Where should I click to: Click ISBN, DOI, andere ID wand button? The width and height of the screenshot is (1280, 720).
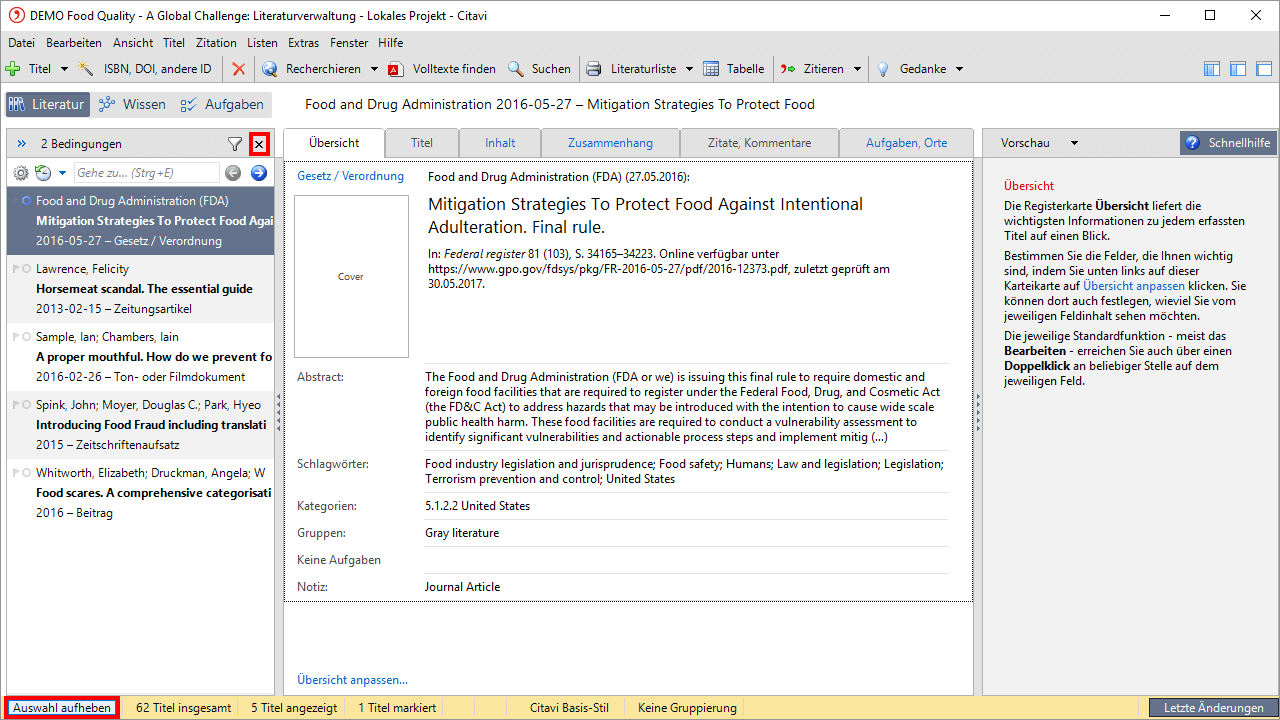pos(146,69)
